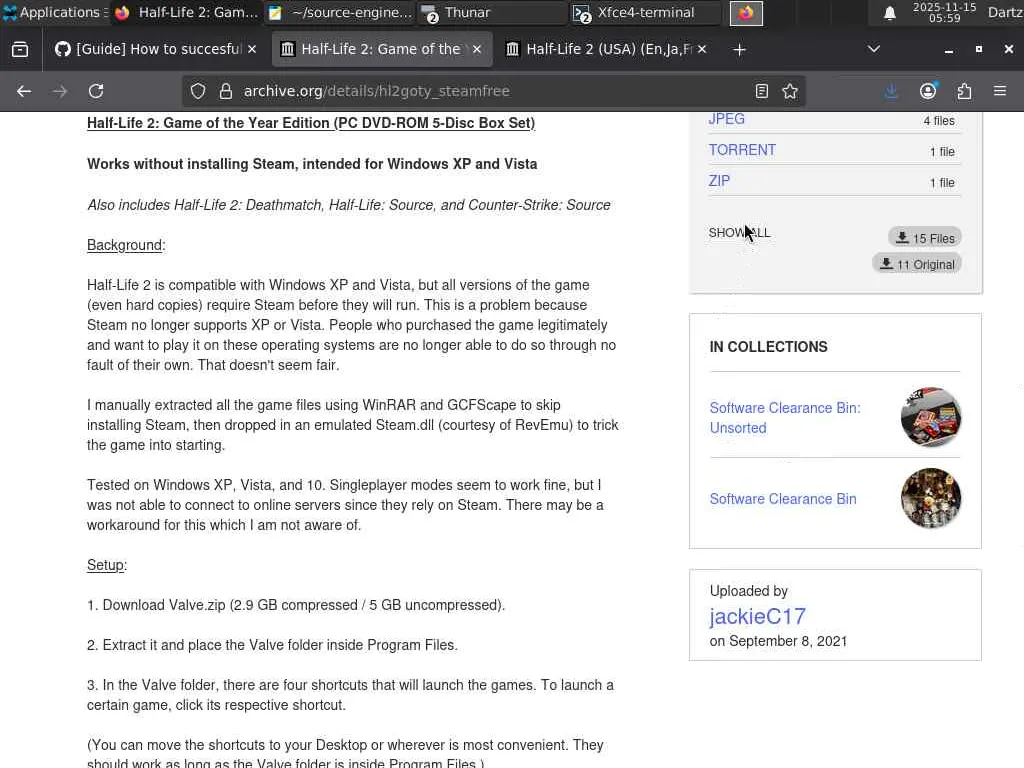The image size is (1024, 768).
Task: Open the Firefox account icon
Action: point(928,91)
